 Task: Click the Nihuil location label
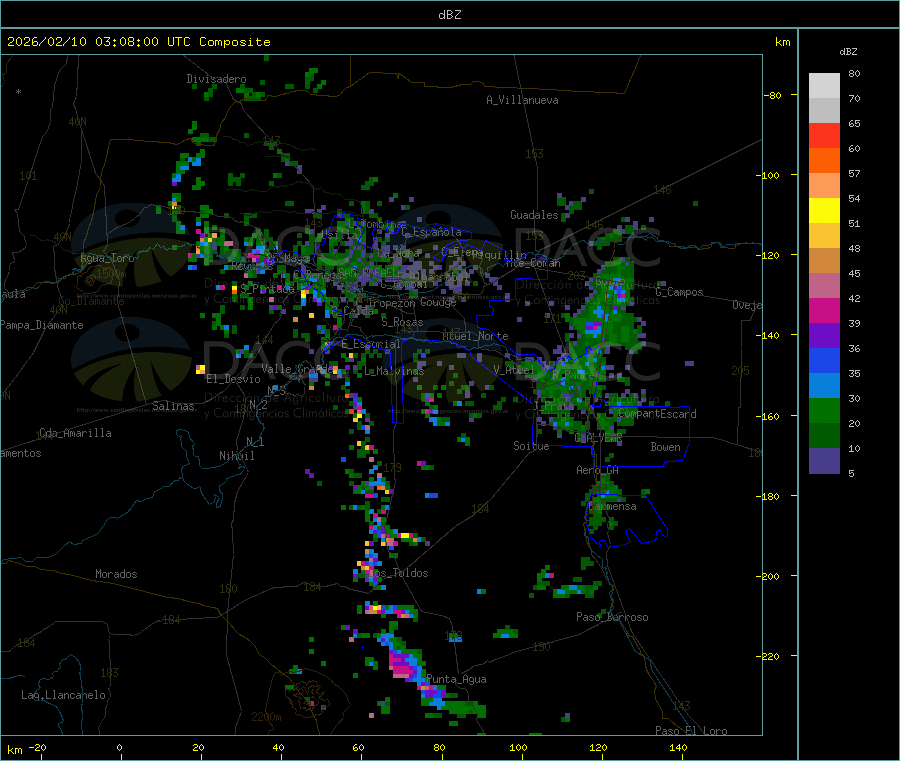(236, 456)
